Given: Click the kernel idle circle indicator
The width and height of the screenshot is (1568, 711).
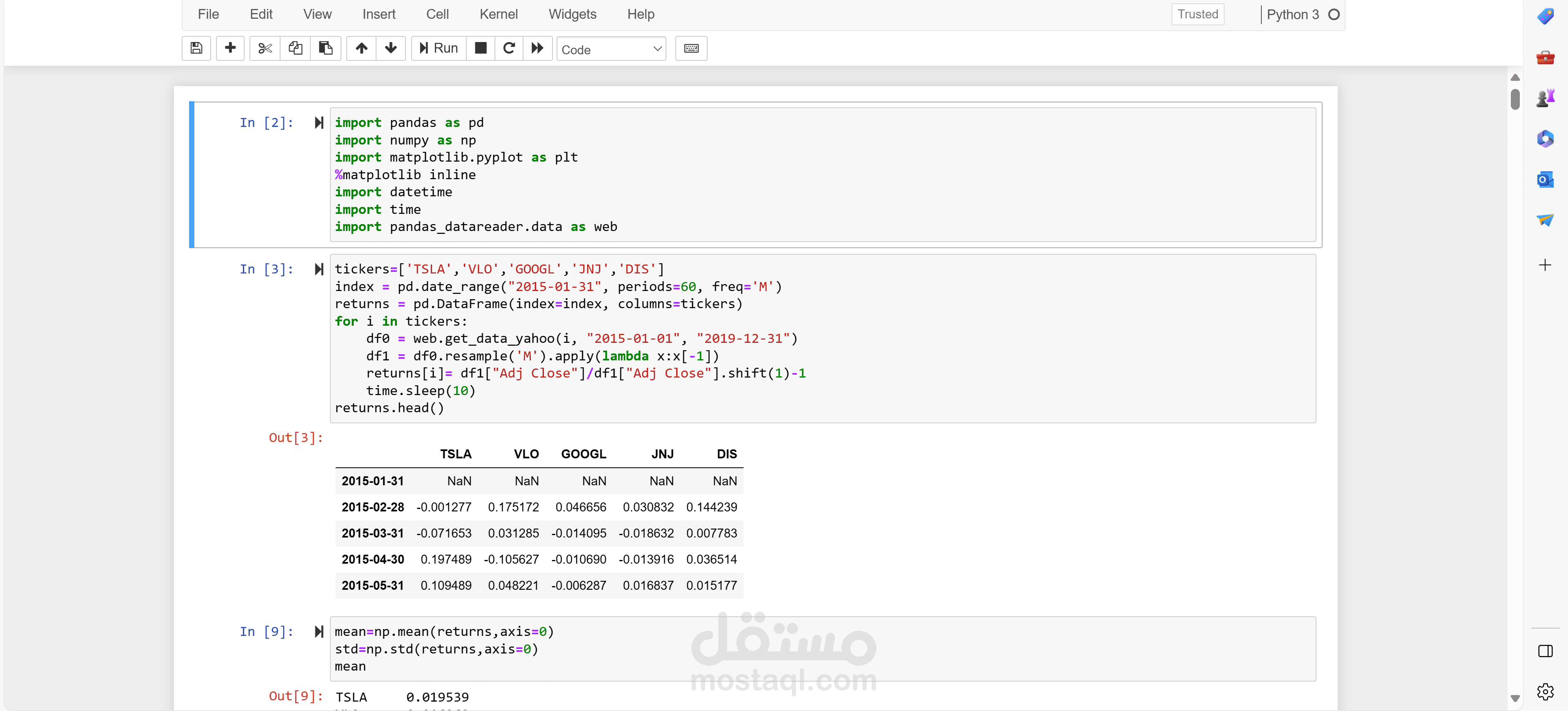Looking at the screenshot, I should coord(1334,15).
